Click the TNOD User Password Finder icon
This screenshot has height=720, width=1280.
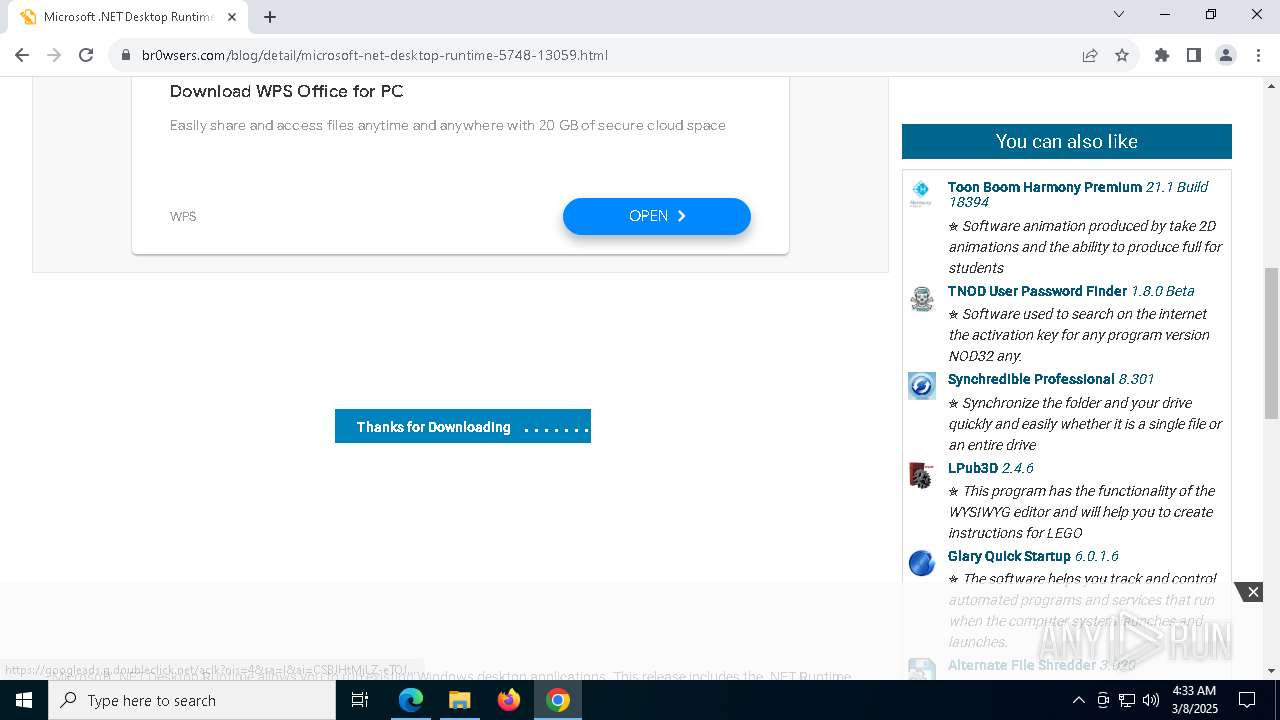(x=921, y=298)
